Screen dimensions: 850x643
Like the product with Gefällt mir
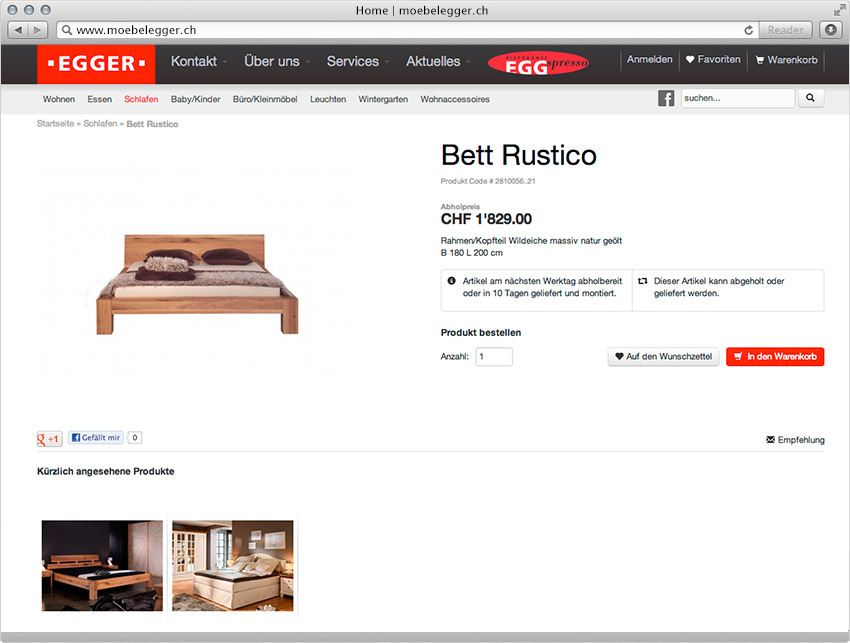[x=96, y=438]
